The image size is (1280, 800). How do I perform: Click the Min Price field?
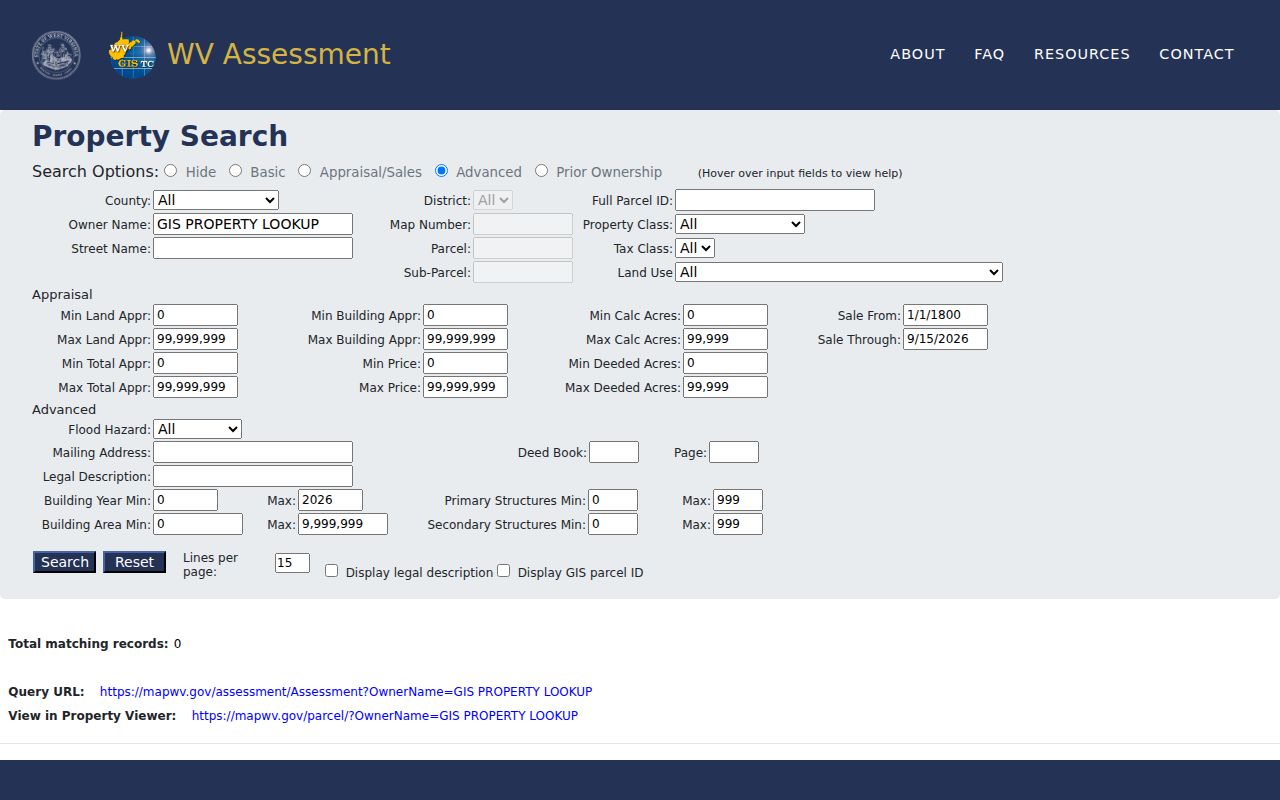click(x=465, y=363)
